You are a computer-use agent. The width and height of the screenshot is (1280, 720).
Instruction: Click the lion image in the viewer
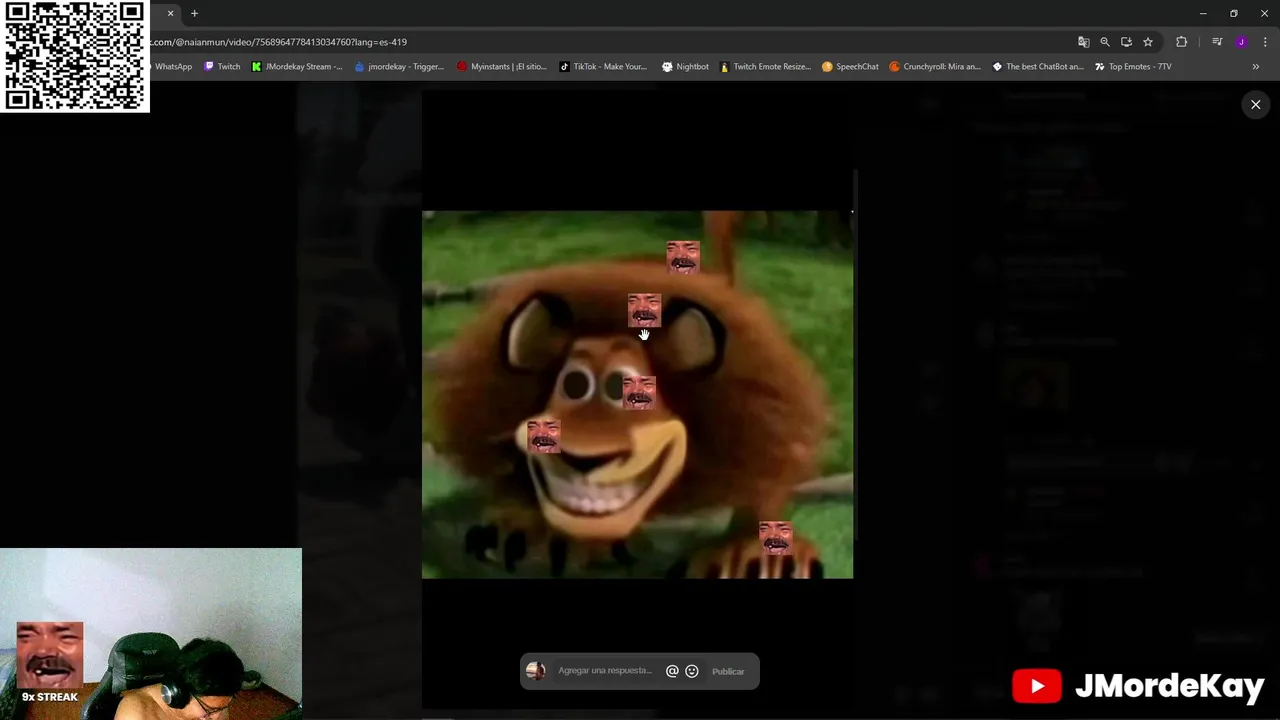click(637, 394)
